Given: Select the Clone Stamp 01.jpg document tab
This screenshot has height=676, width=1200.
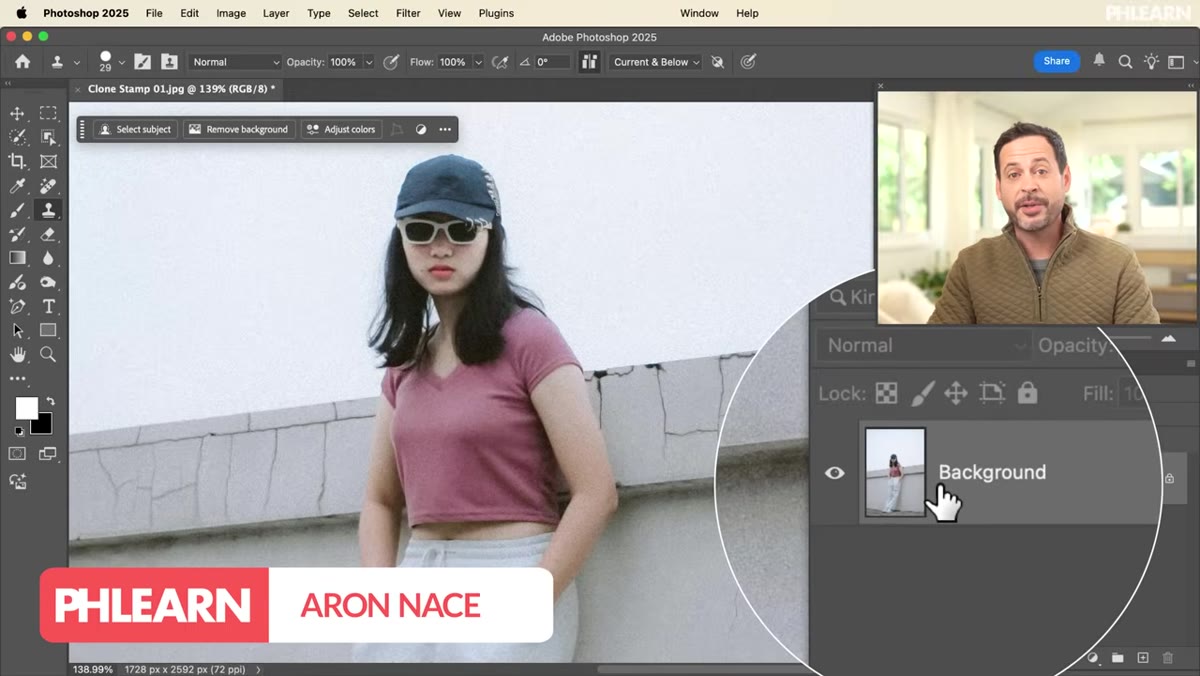Looking at the screenshot, I should [180, 89].
